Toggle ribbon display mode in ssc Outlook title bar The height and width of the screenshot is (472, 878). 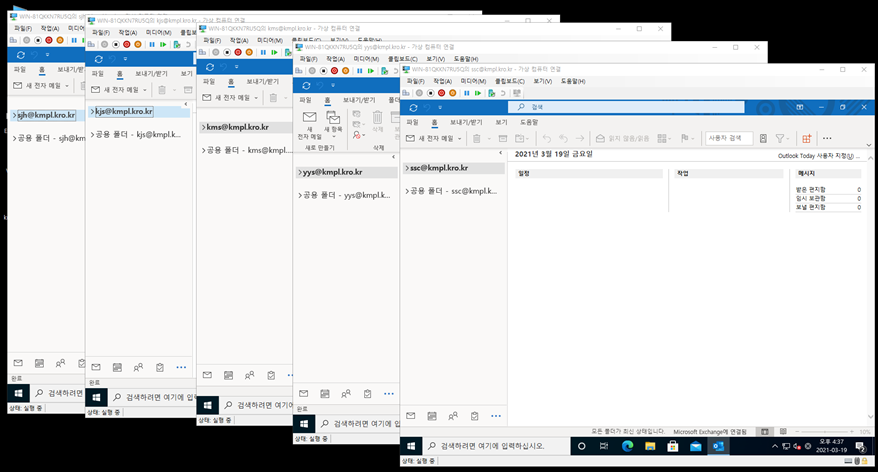(800, 107)
